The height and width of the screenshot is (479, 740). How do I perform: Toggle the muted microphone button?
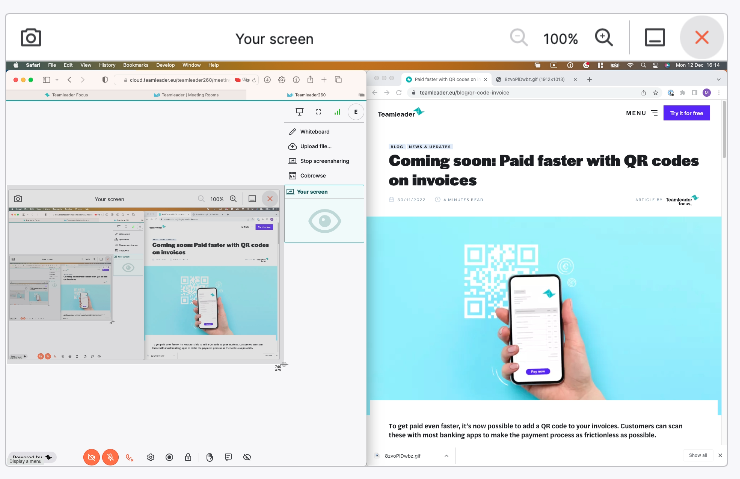(x=110, y=457)
